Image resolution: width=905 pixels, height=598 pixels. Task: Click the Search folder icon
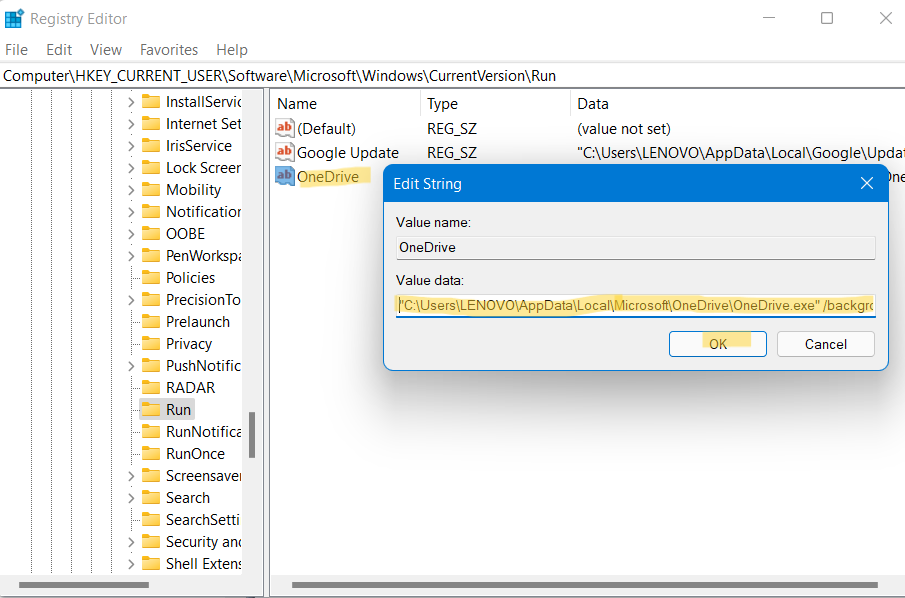[x=151, y=498]
